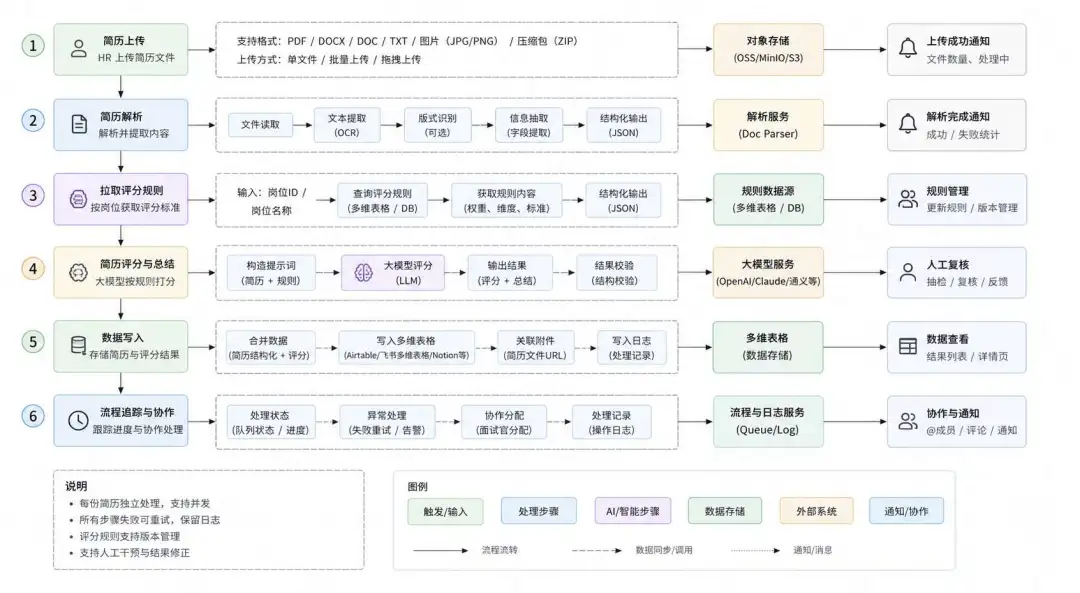Click the 通知/协作 legend swatch
This screenshot has height=593, width=1080.
pos(906,511)
